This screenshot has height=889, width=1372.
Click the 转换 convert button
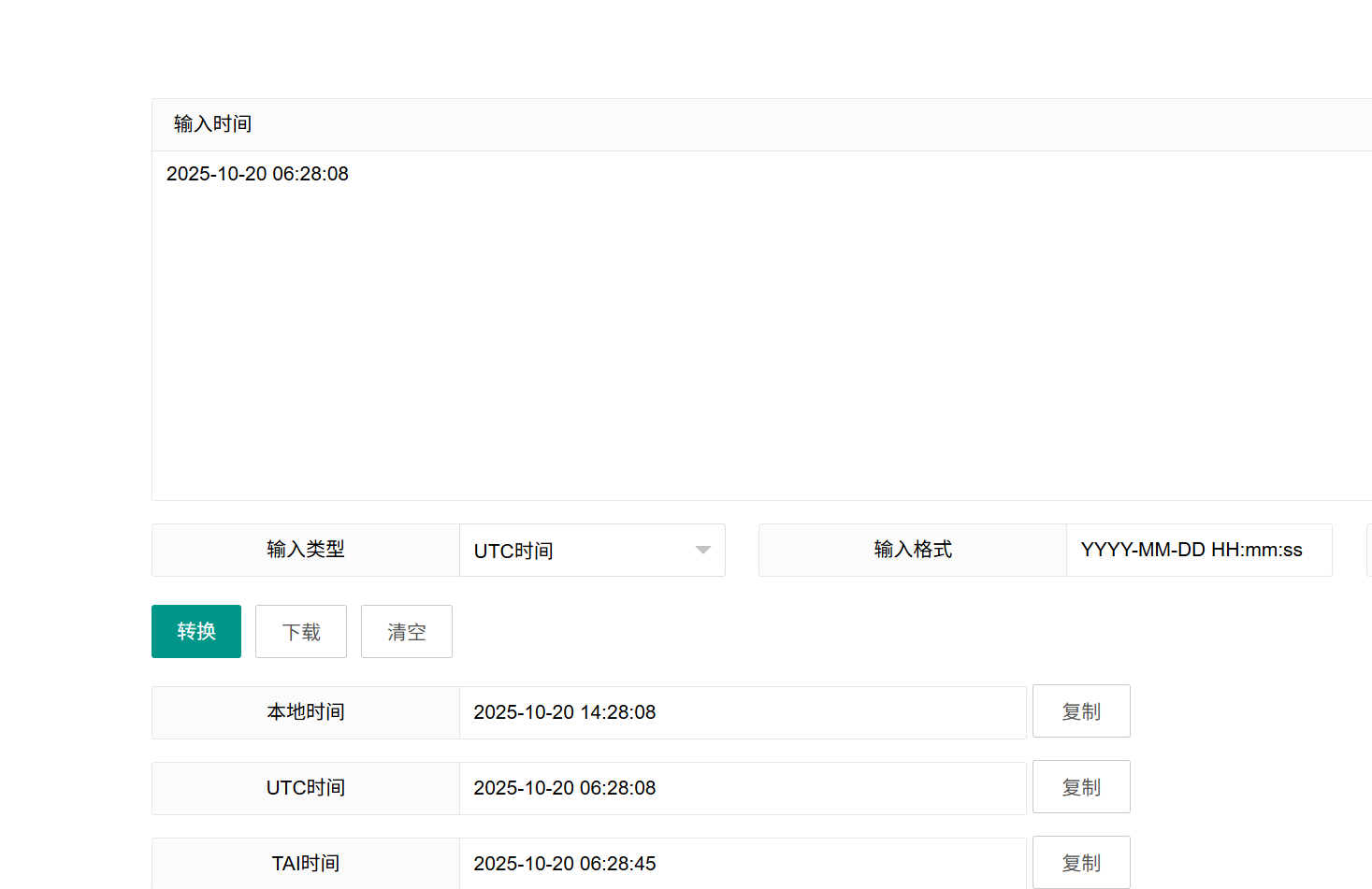pyautogui.click(x=196, y=632)
